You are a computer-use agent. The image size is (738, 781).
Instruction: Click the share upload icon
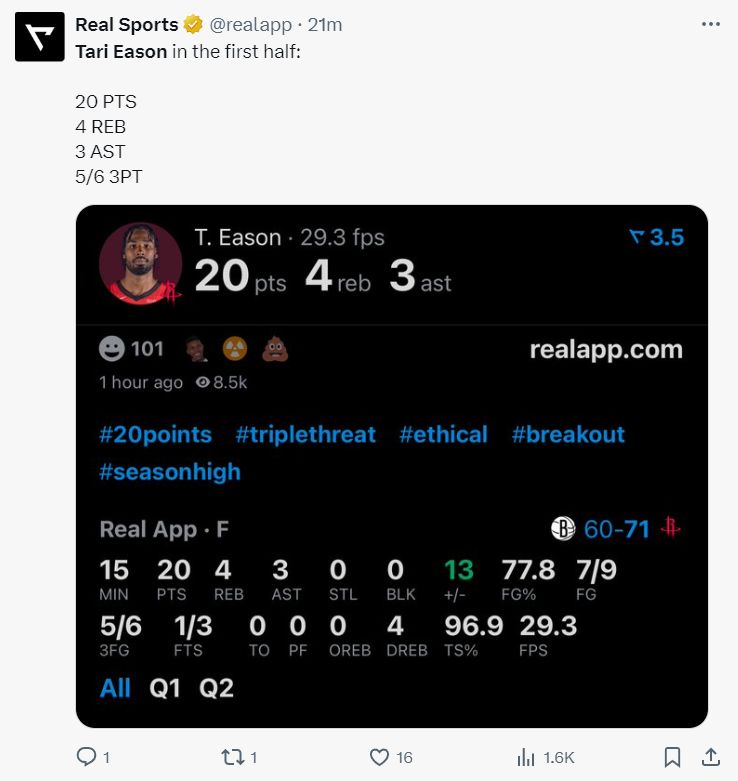(x=711, y=757)
